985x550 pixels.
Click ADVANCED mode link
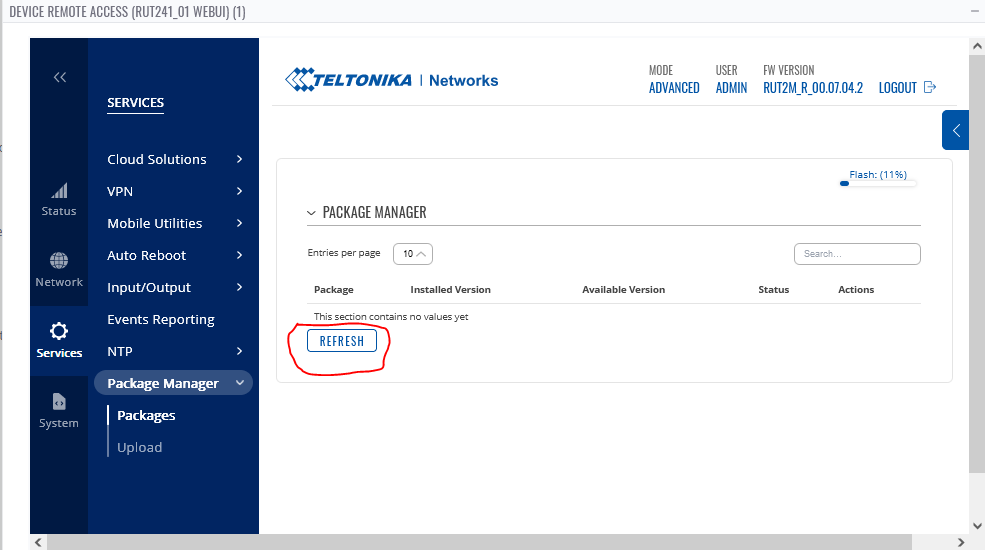tap(674, 88)
